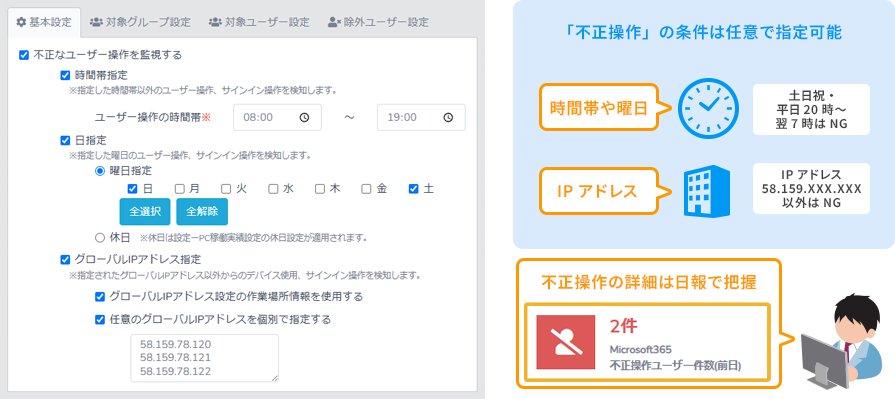Select the 休日 radio button
The width and height of the screenshot is (895, 399).
tap(100, 237)
